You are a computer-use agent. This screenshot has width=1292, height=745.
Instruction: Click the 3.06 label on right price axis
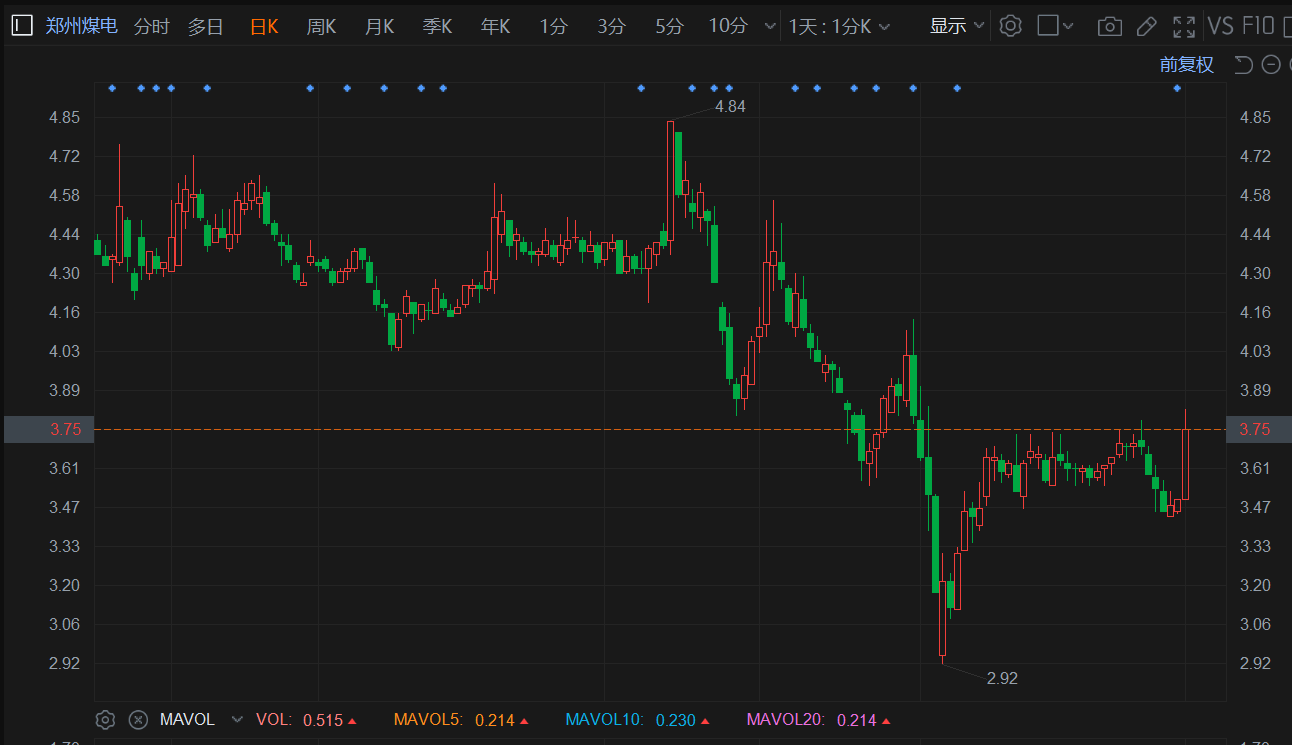tap(1255, 624)
